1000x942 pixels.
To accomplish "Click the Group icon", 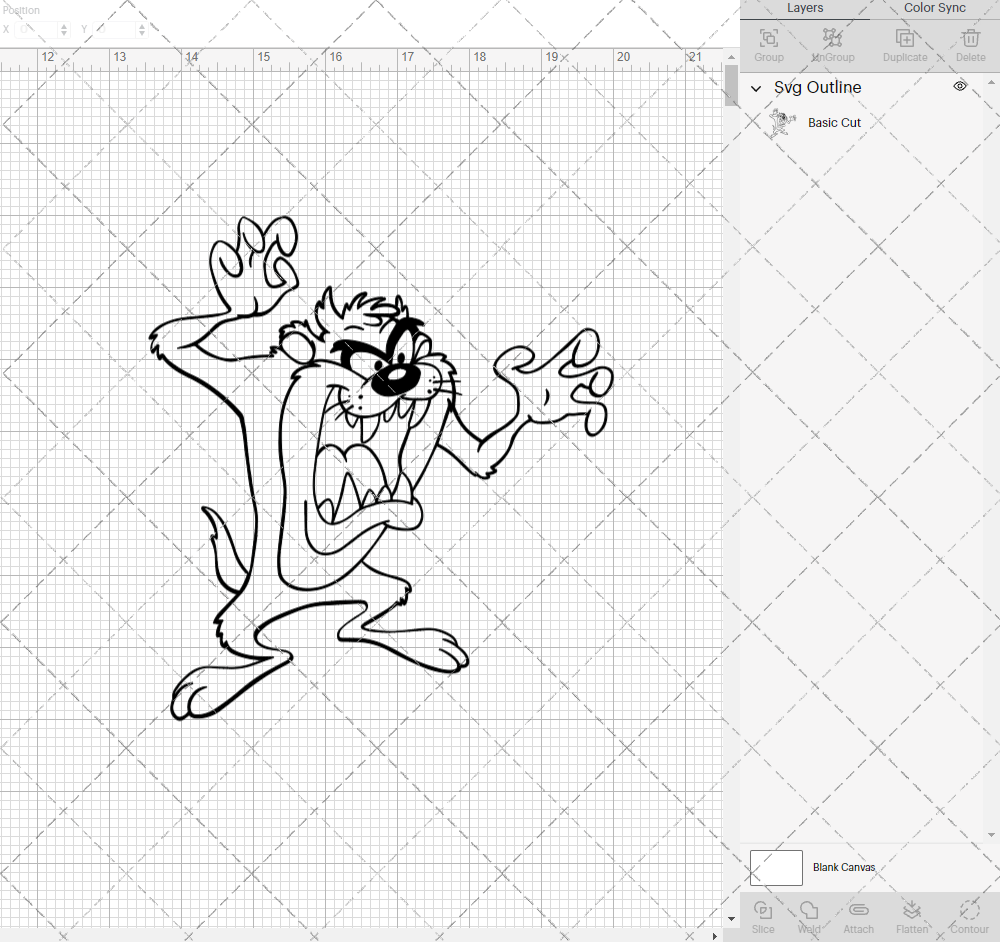I will [768, 44].
